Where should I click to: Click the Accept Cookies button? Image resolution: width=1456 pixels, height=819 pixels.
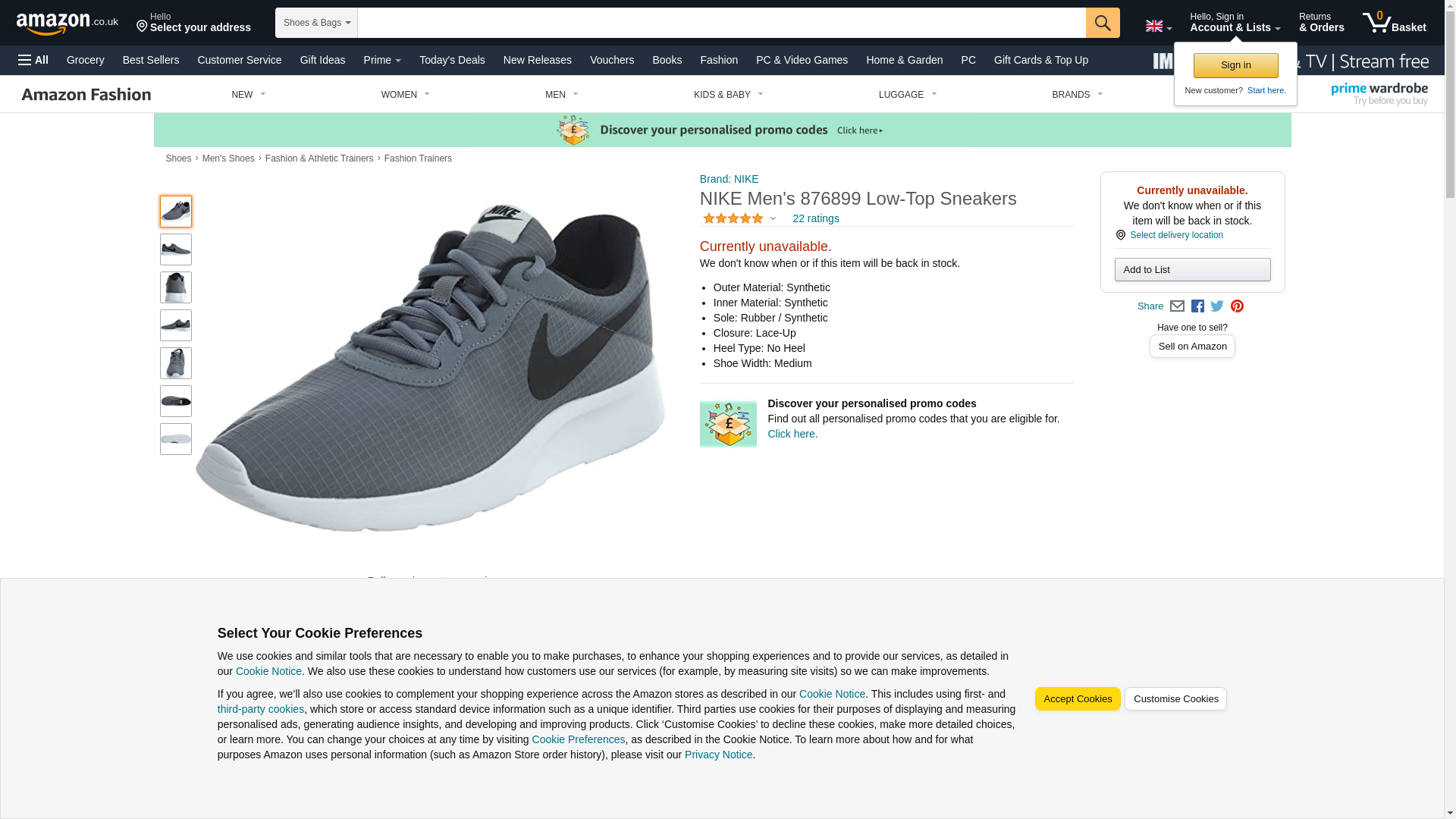(x=1077, y=699)
